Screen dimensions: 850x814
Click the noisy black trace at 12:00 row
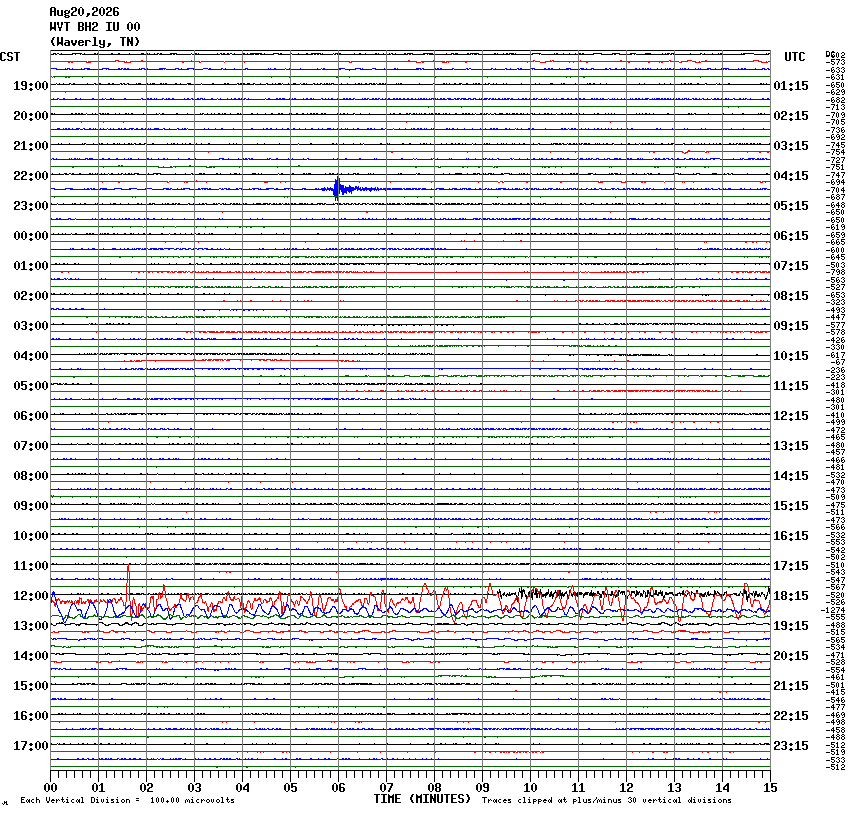coord(634,593)
